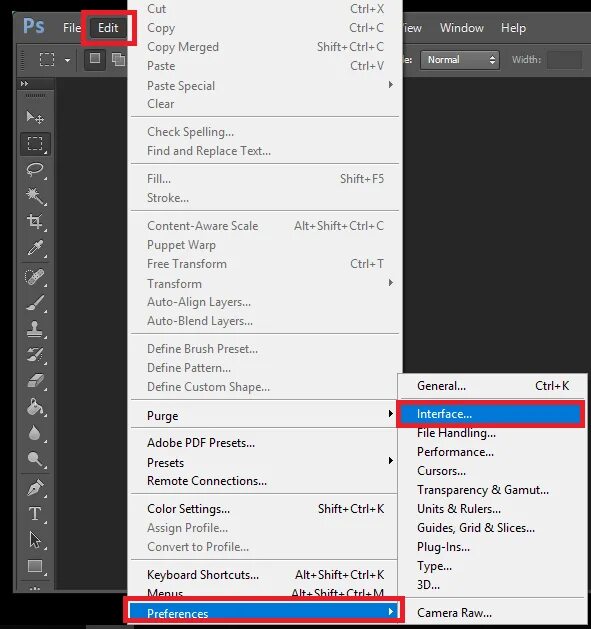Viewport: 591px width, 629px height.
Task: Select the Eraser tool
Action: tap(35, 381)
